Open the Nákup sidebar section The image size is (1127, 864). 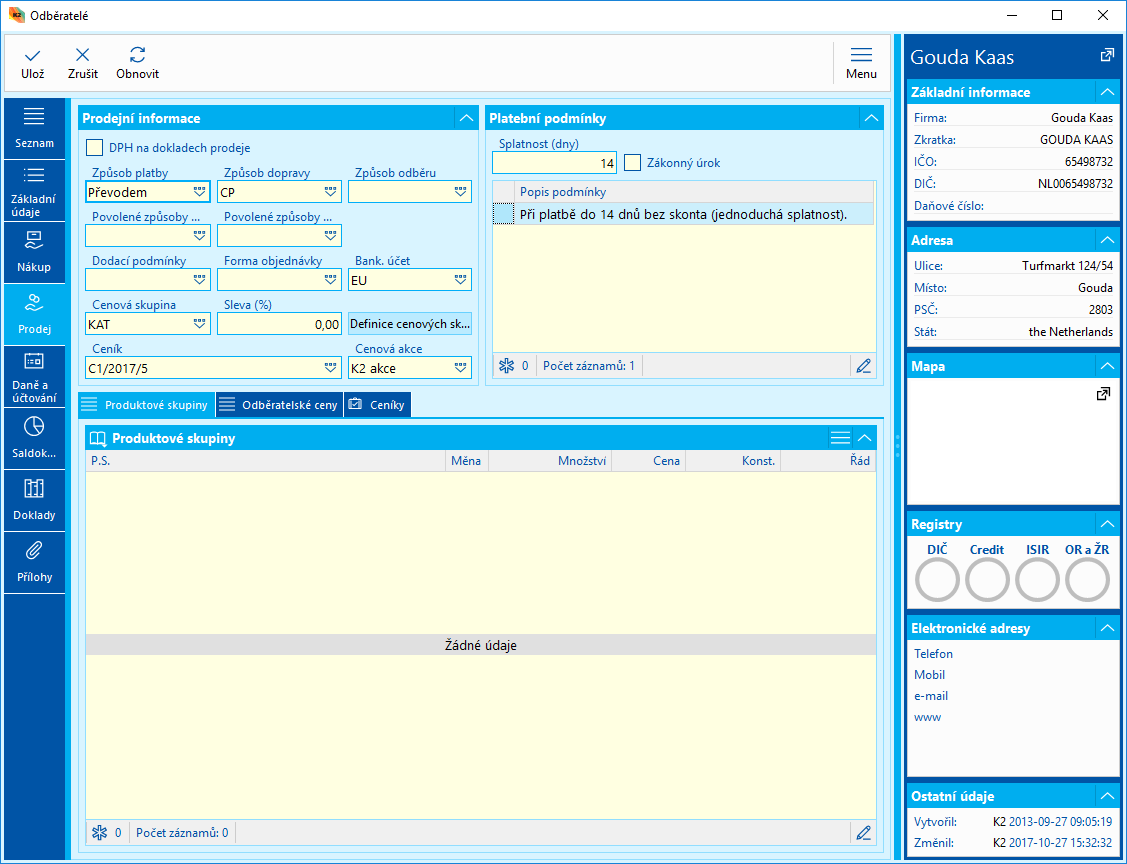[34, 253]
